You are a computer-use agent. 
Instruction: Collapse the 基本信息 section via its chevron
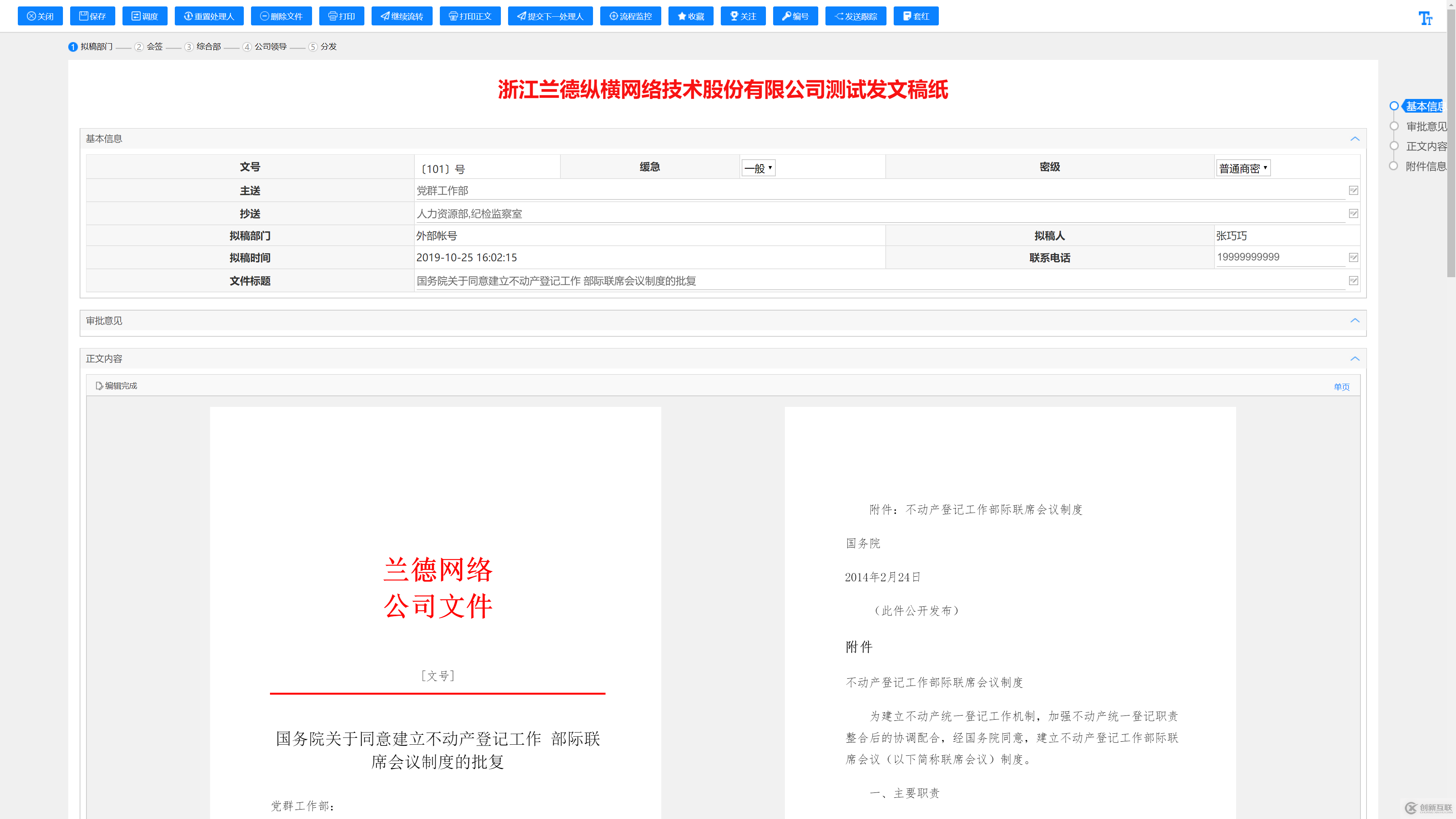[1355, 138]
